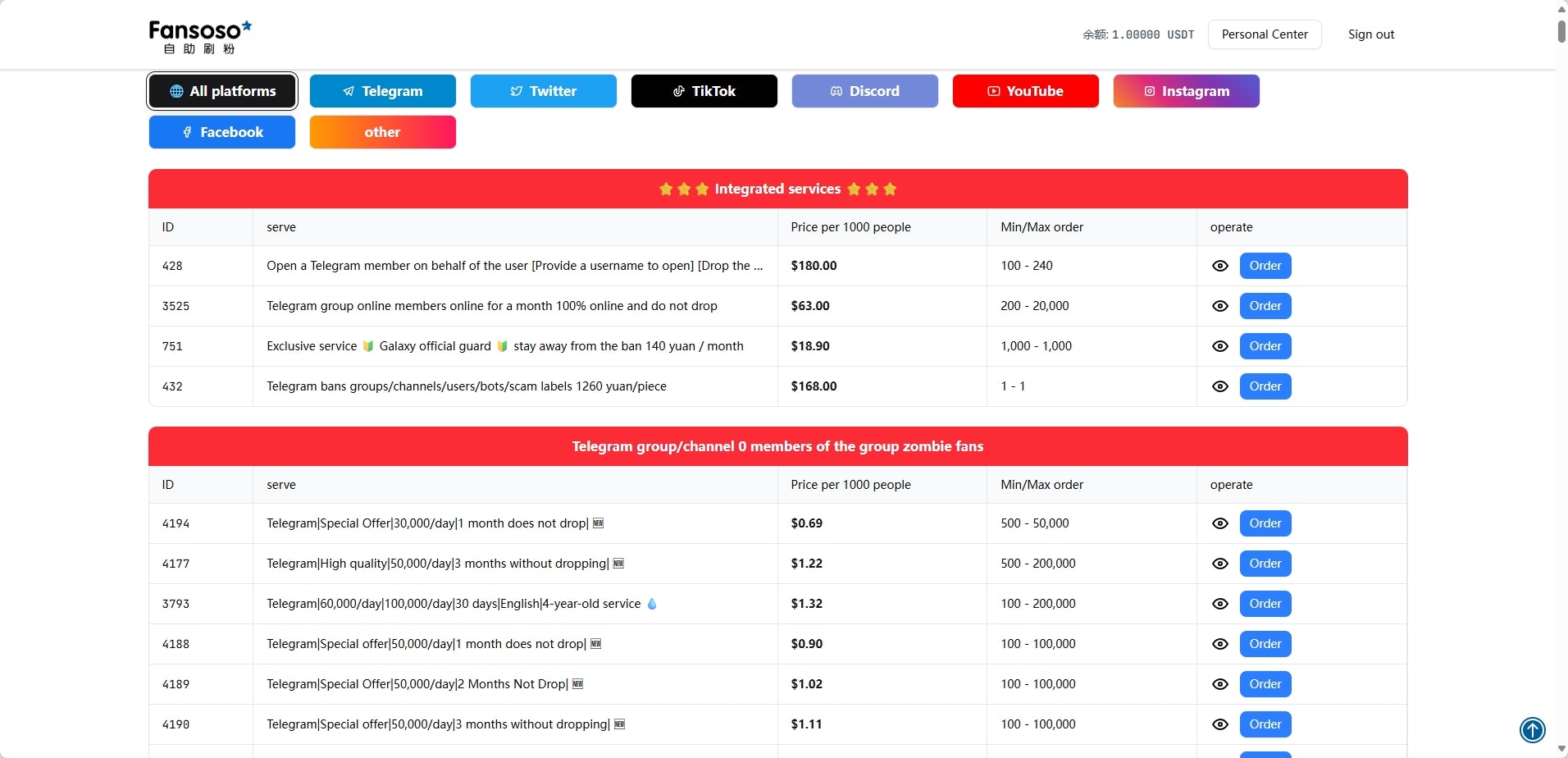Click price $180.00 cell
This screenshot has width=1568, height=758.
pos(882,266)
